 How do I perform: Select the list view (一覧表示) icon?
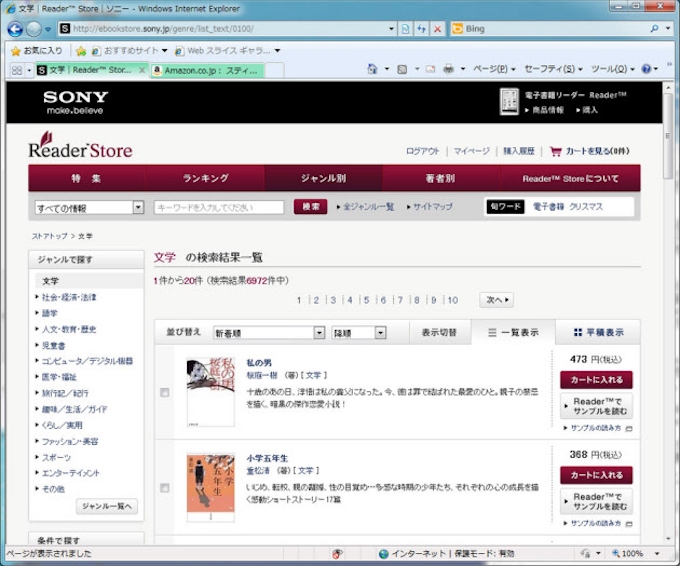pos(492,333)
